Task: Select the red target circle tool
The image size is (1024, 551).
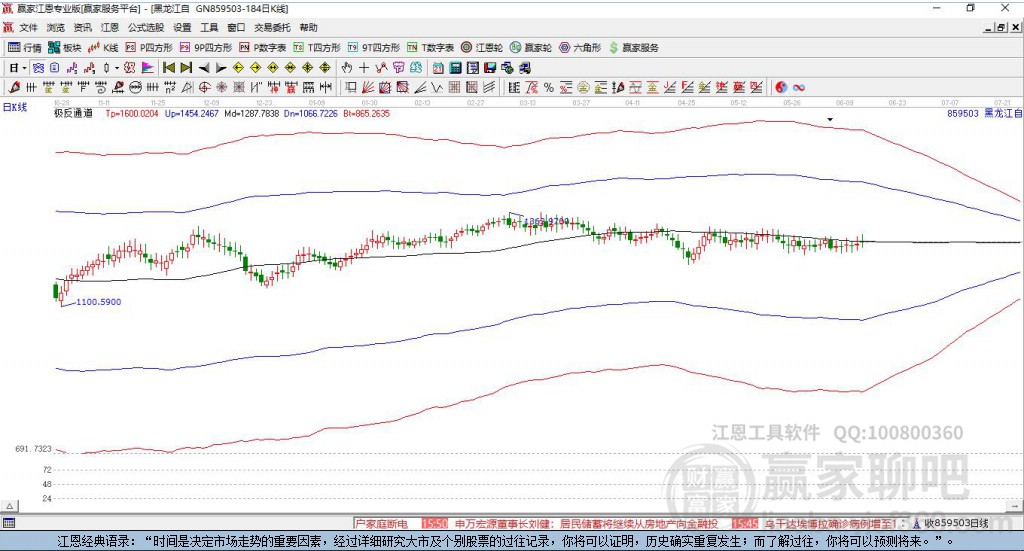Action: click(204, 87)
